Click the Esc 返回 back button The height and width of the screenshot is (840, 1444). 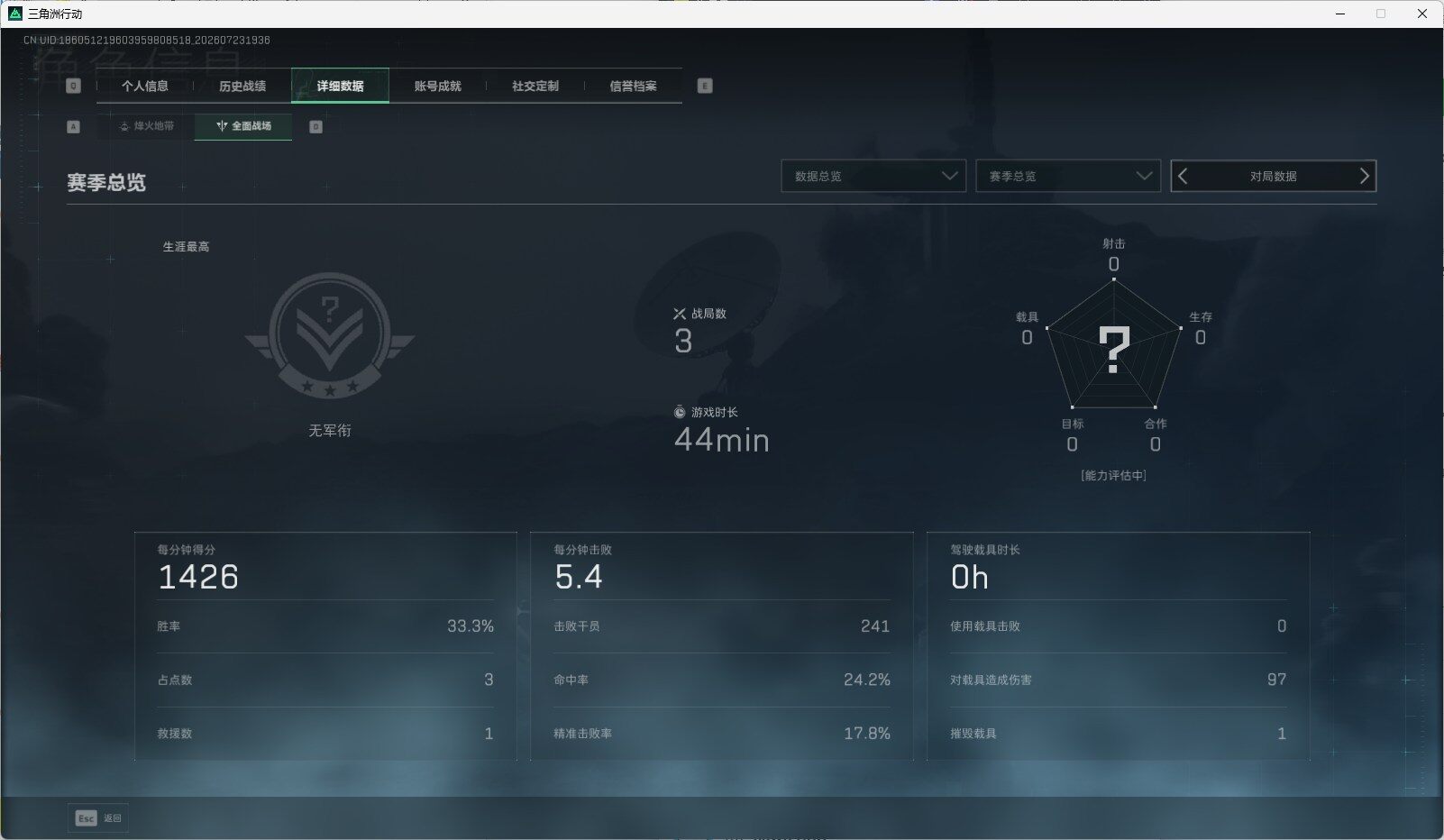tap(98, 817)
